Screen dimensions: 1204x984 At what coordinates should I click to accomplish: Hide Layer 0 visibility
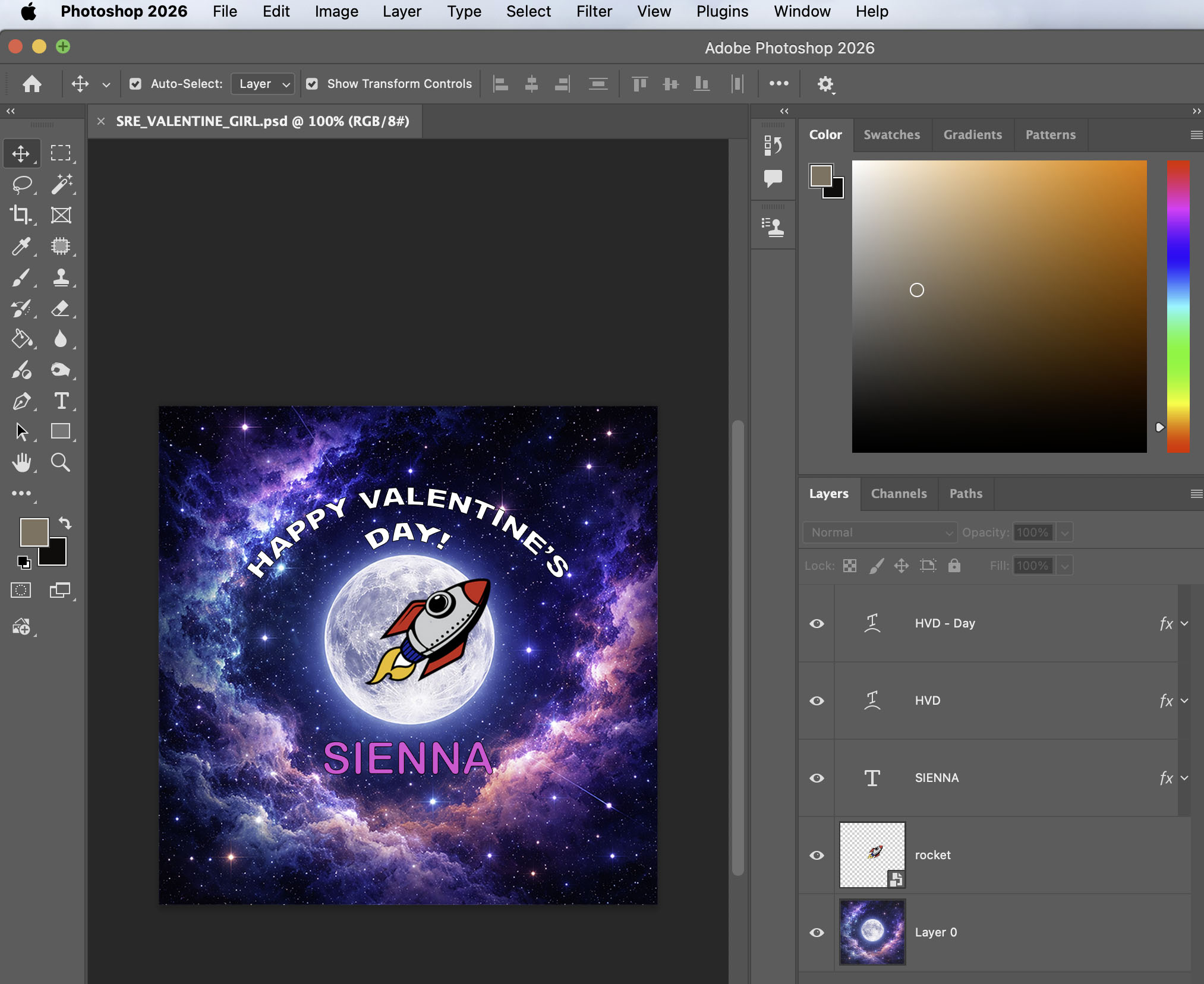817,932
